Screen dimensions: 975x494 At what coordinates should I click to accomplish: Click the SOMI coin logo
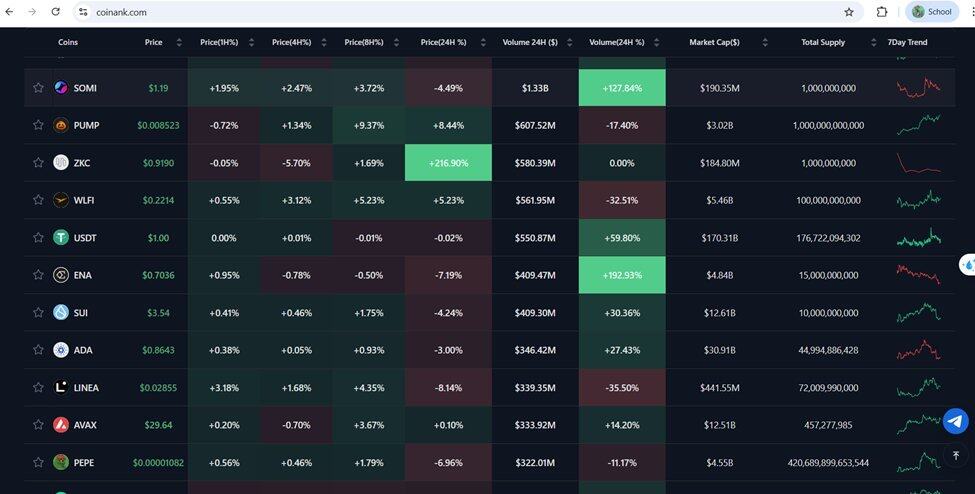(61, 88)
